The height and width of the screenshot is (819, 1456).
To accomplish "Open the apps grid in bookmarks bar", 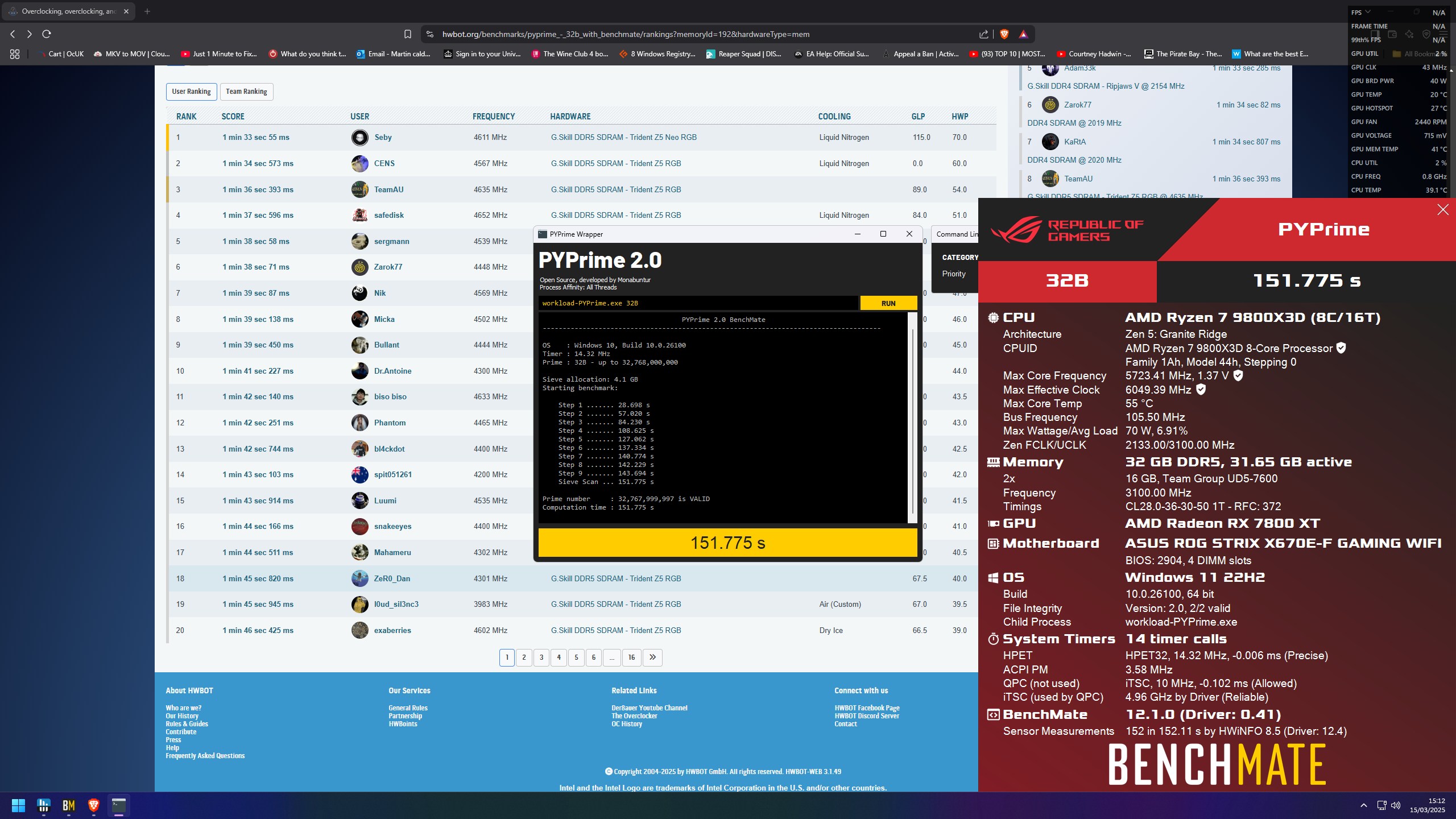I will tap(15, 54).
